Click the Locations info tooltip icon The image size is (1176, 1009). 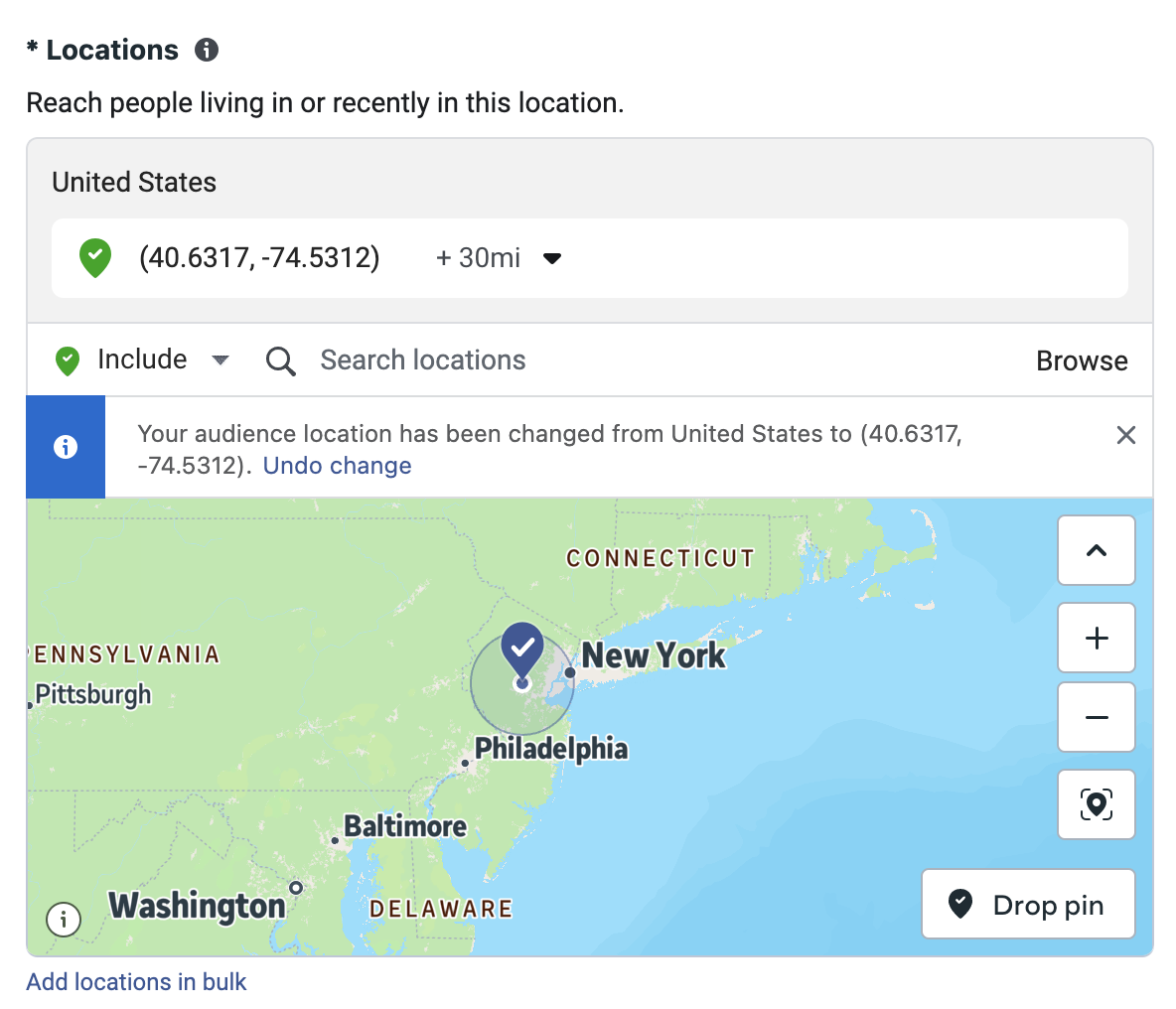(207, 50)
